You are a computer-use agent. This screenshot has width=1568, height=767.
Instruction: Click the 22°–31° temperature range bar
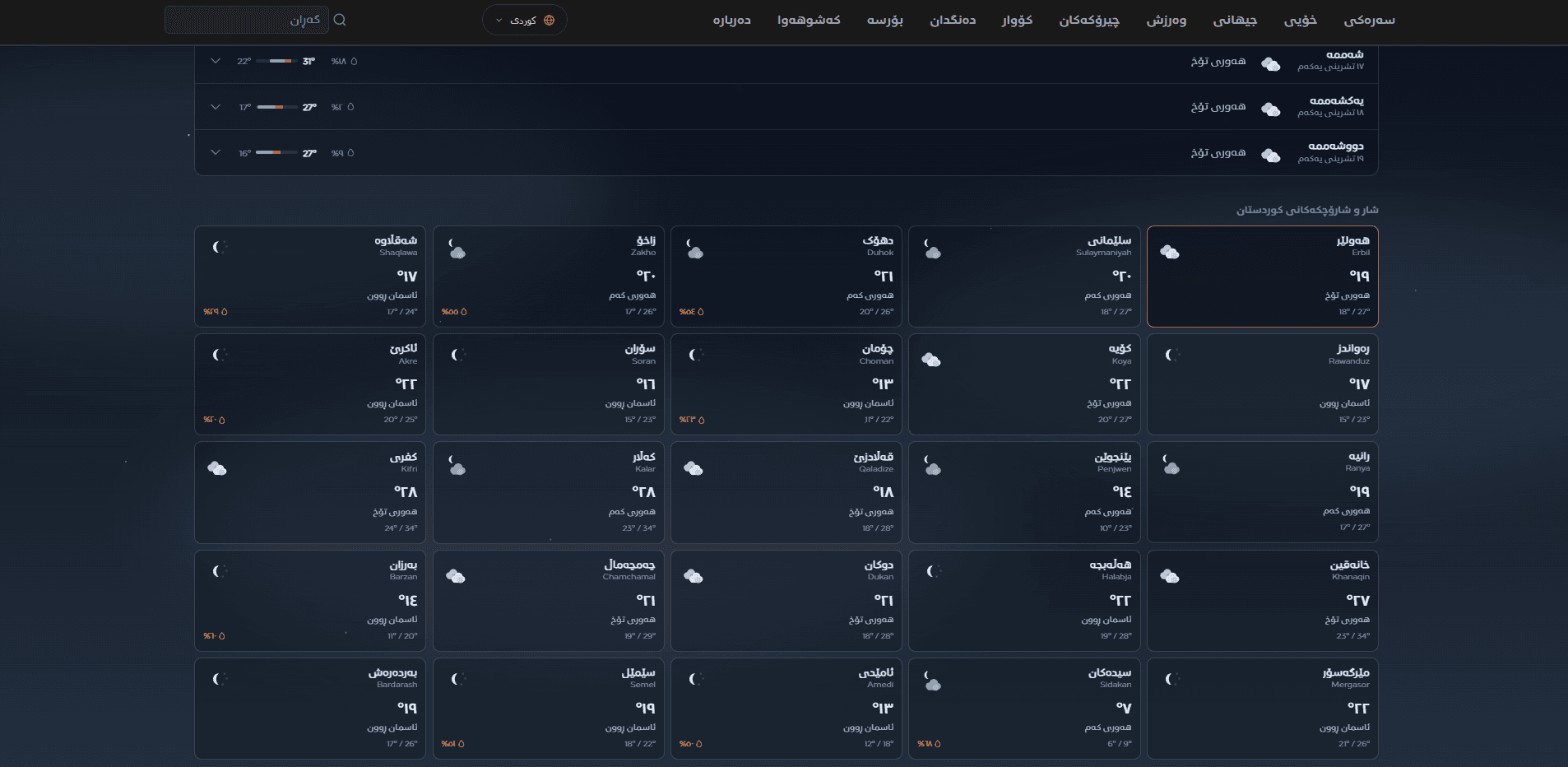pos(276,61)
